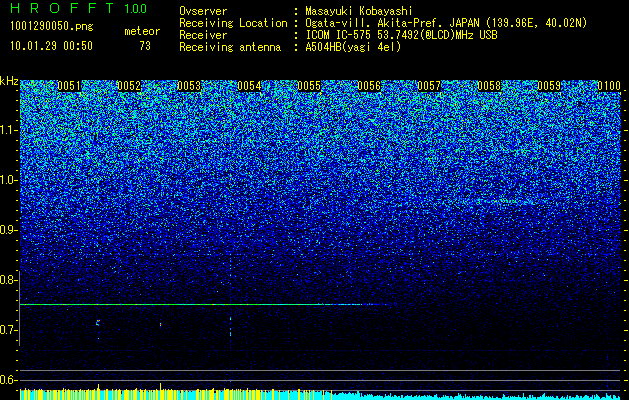Click the 0051 time marker
Viewport: 629px width, 400px height.
coord(69,86)
